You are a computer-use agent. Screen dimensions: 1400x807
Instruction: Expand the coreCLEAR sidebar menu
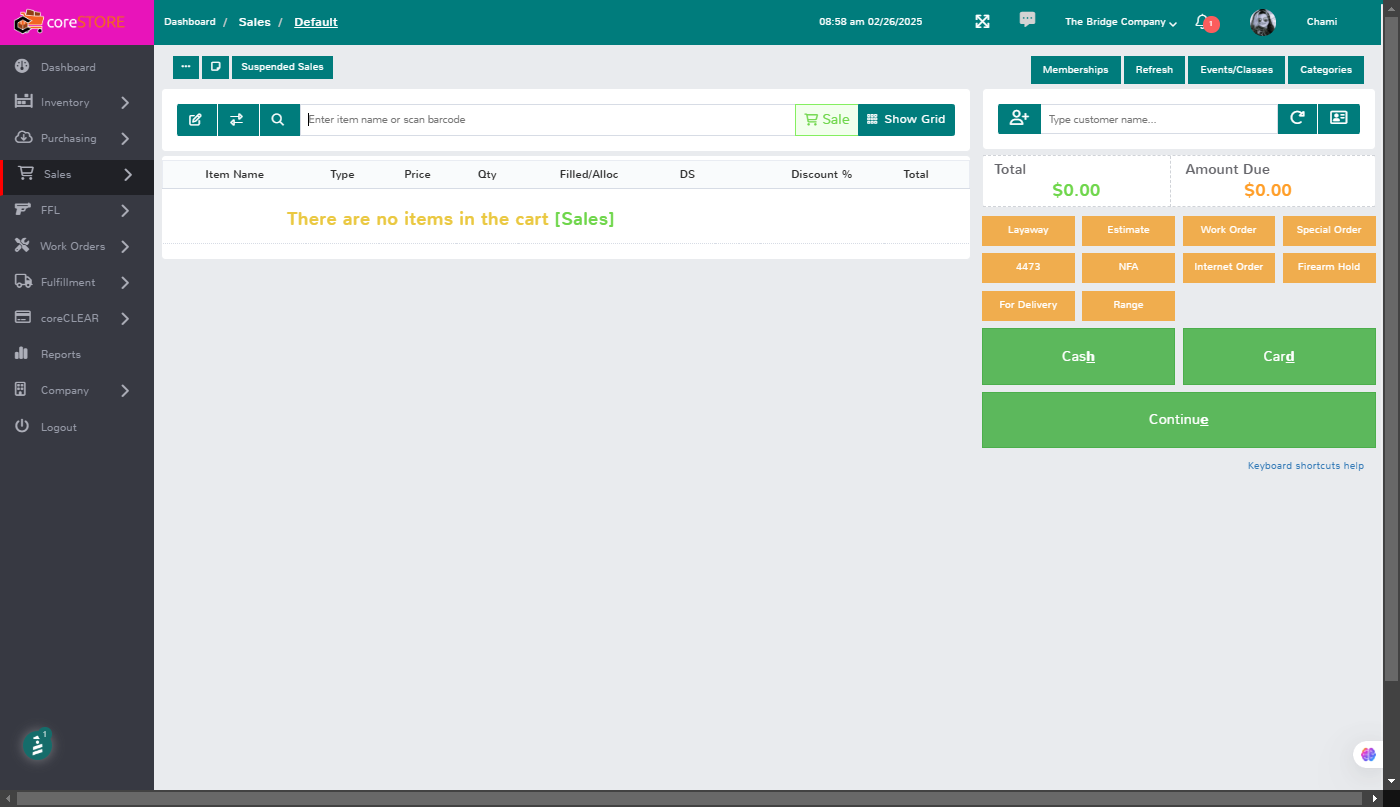pos(77,318)
